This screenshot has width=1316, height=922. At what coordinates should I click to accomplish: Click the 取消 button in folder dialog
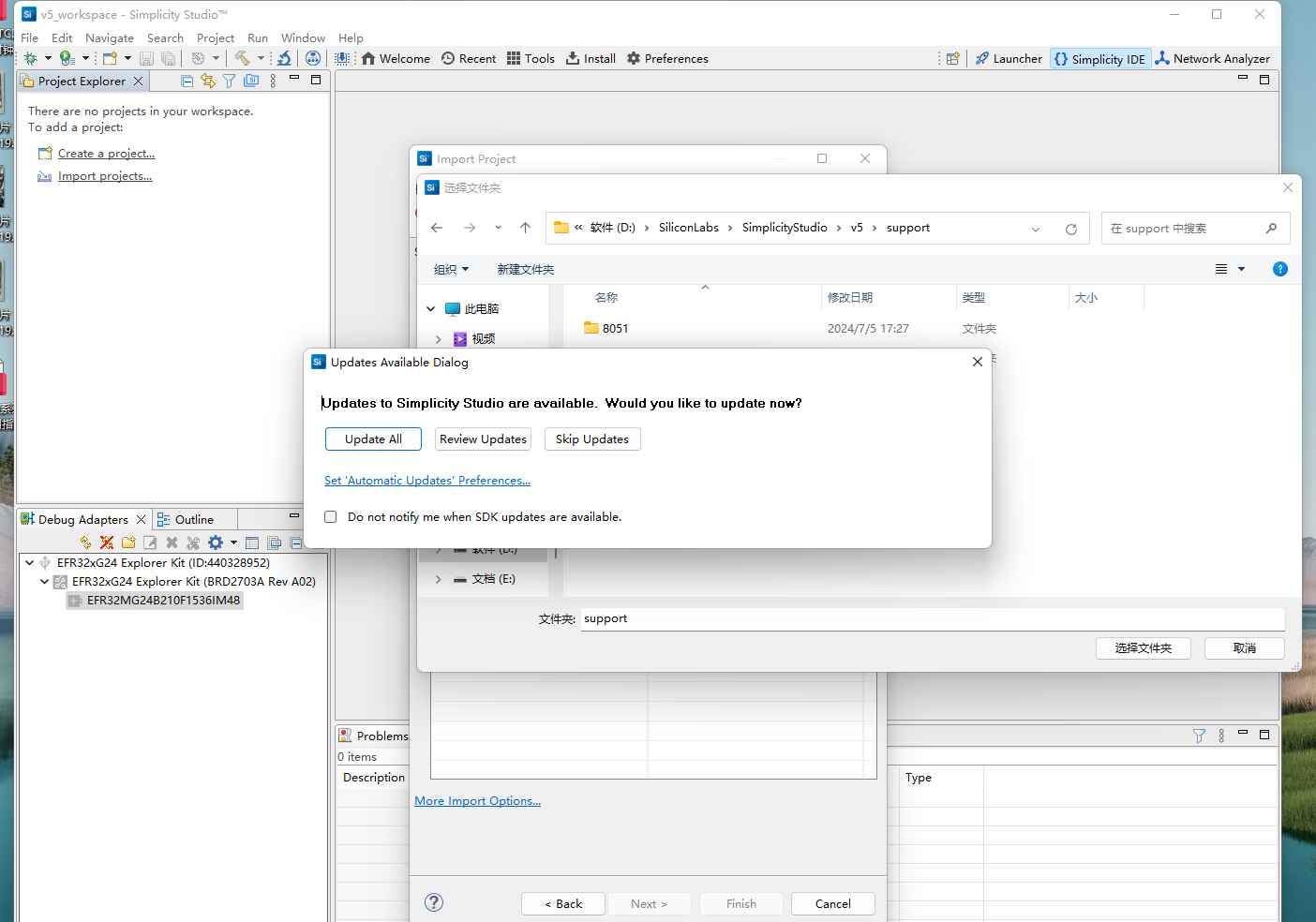click(x=1245, y=648)
